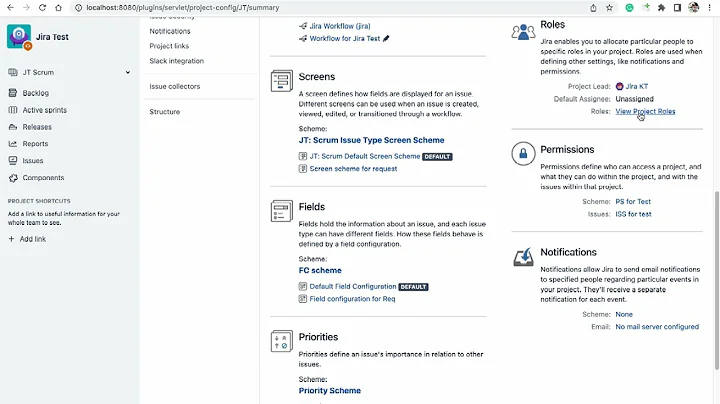
Task: Click the share page icon in address bar
Action: (593, 8)
